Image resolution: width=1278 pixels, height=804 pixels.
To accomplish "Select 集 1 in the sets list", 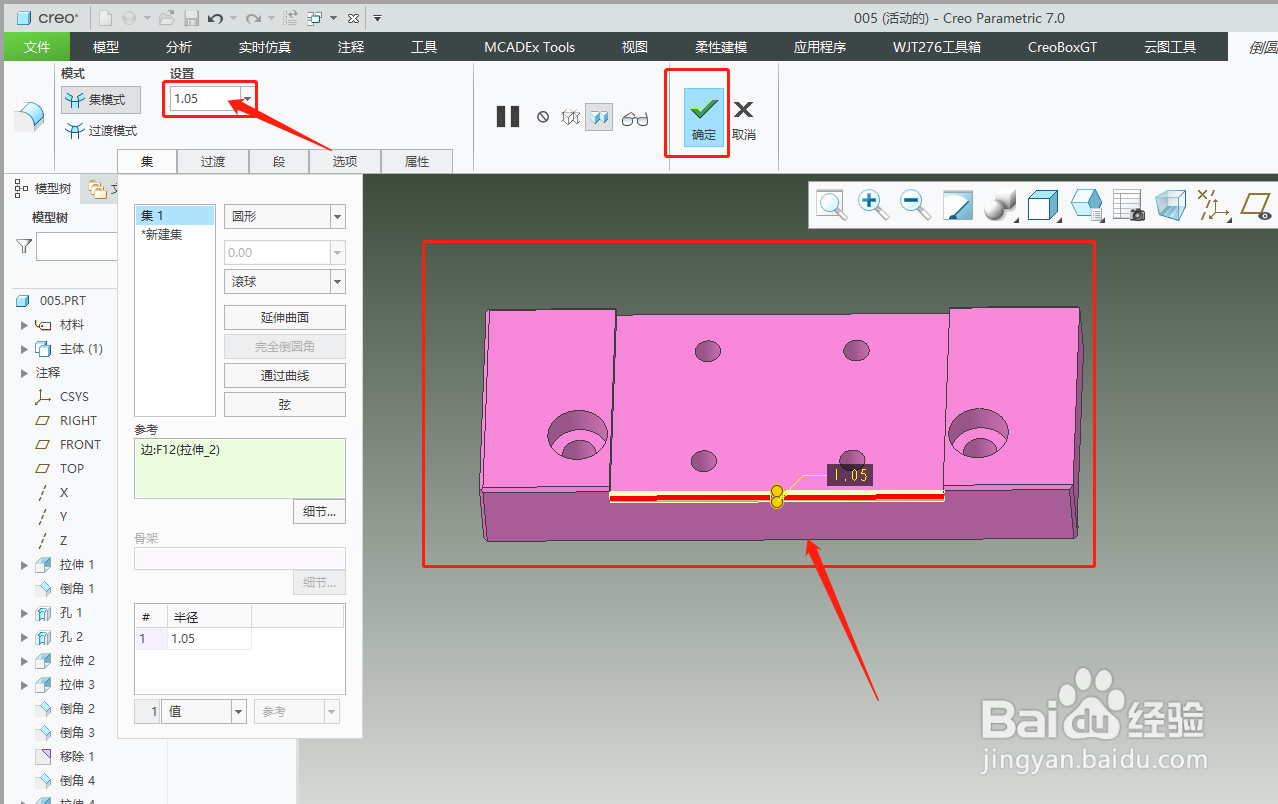I will (x=175, y=215).
